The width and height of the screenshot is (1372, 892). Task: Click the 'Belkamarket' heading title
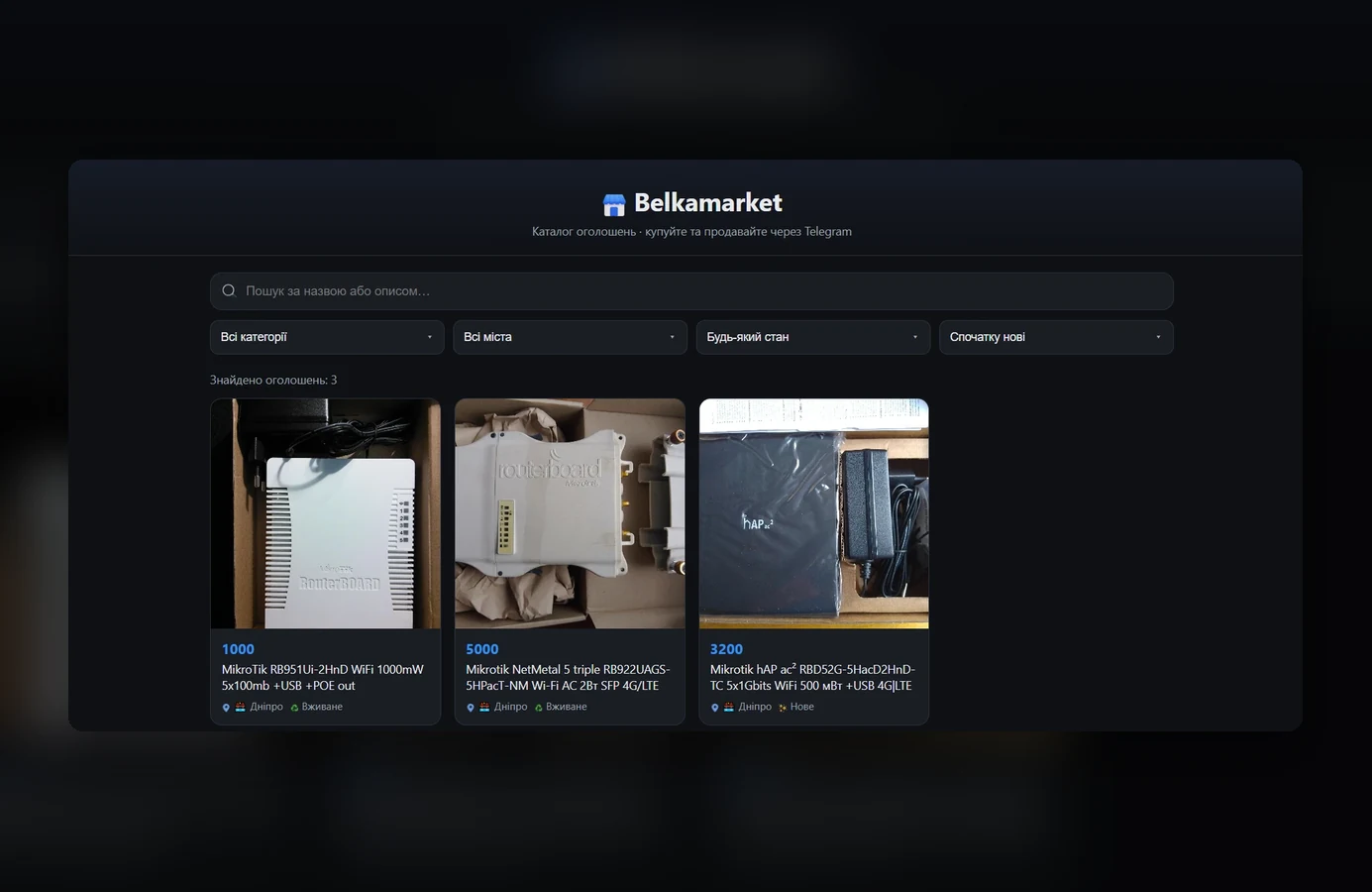[x=708, y=203]
